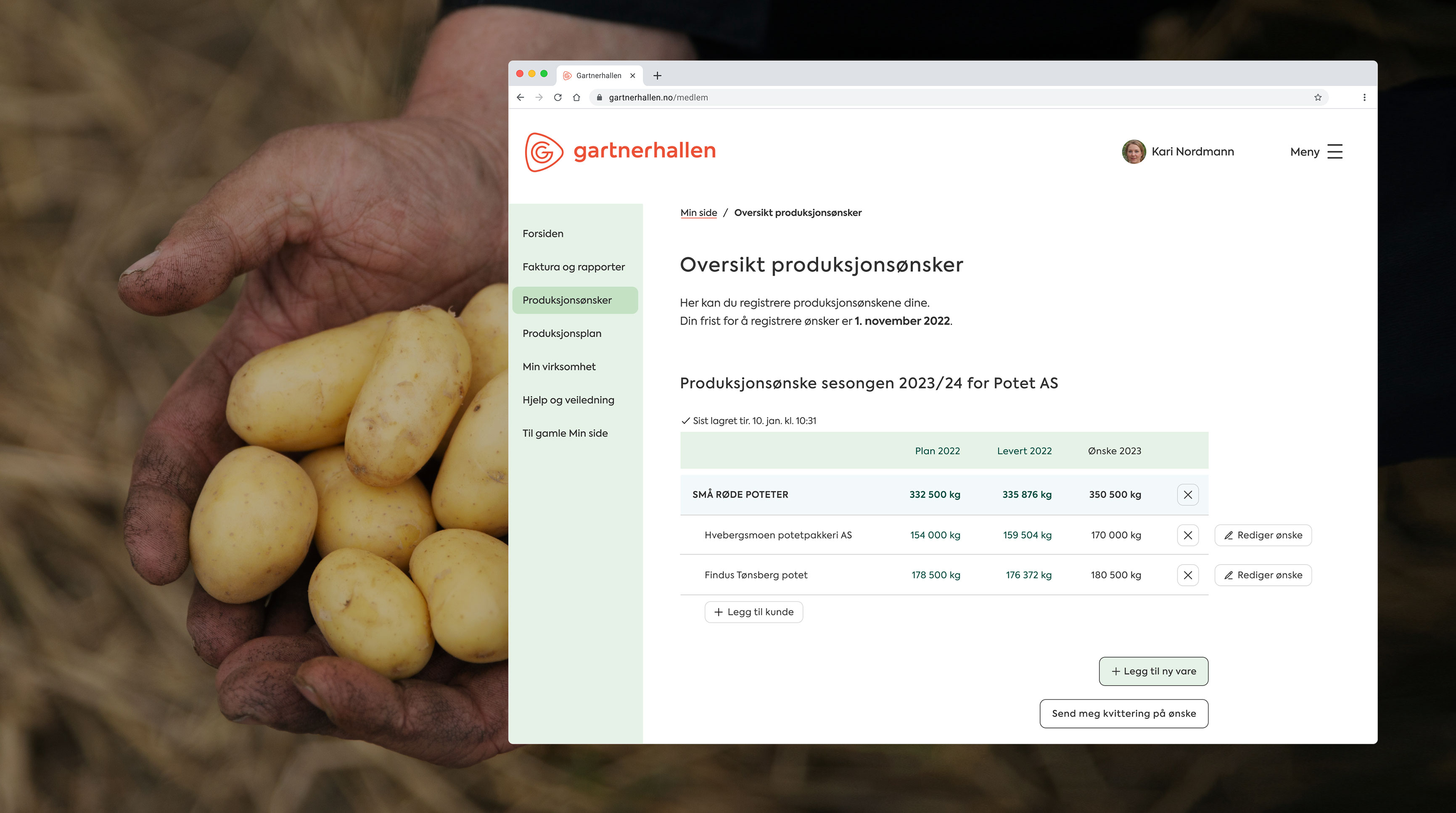Follow the Min side breadcrumb link
This screenshot has height=813, width=1456.
tap(699, 213)
